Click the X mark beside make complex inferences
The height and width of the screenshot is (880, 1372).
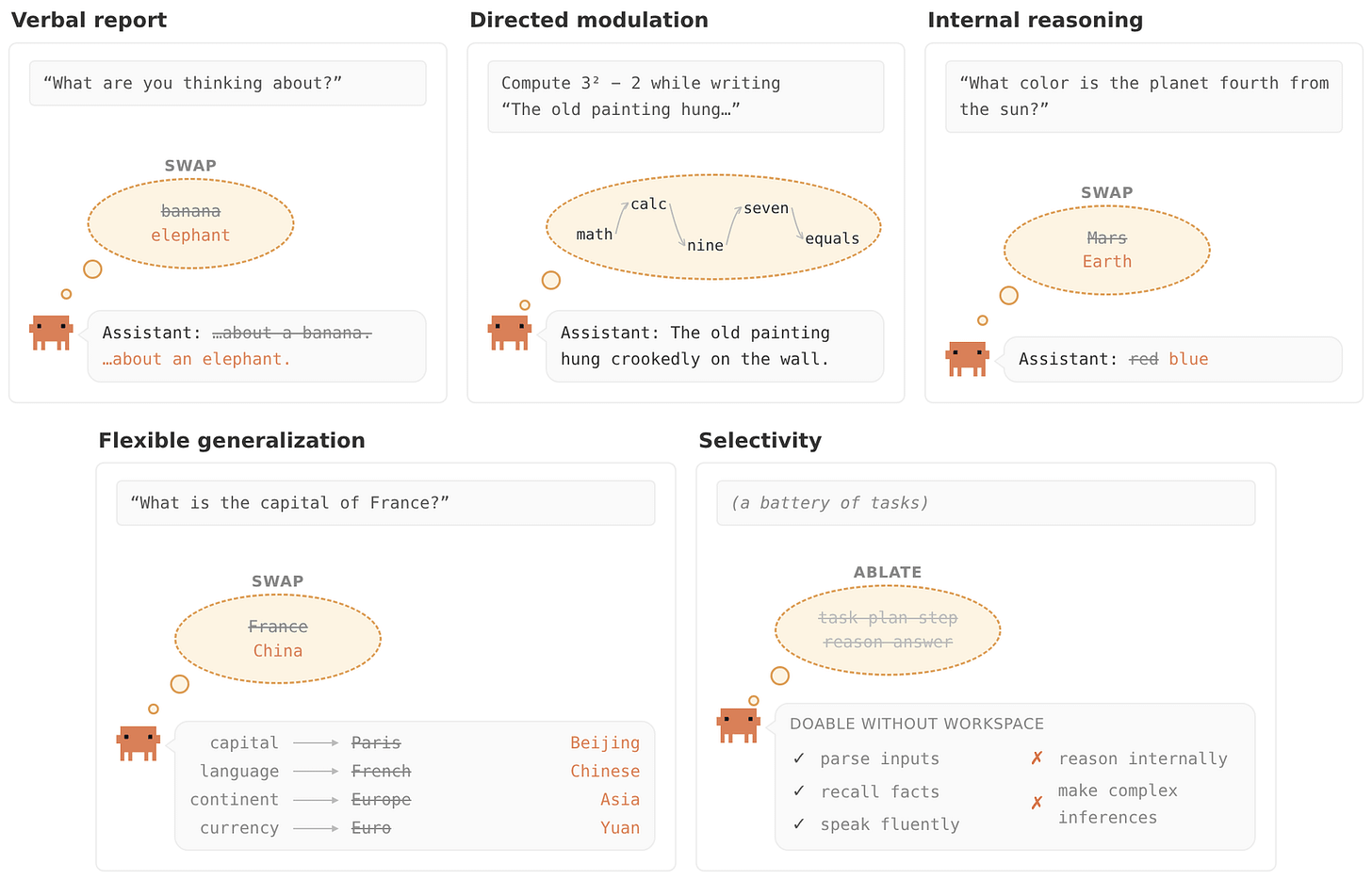(1037, 803)
